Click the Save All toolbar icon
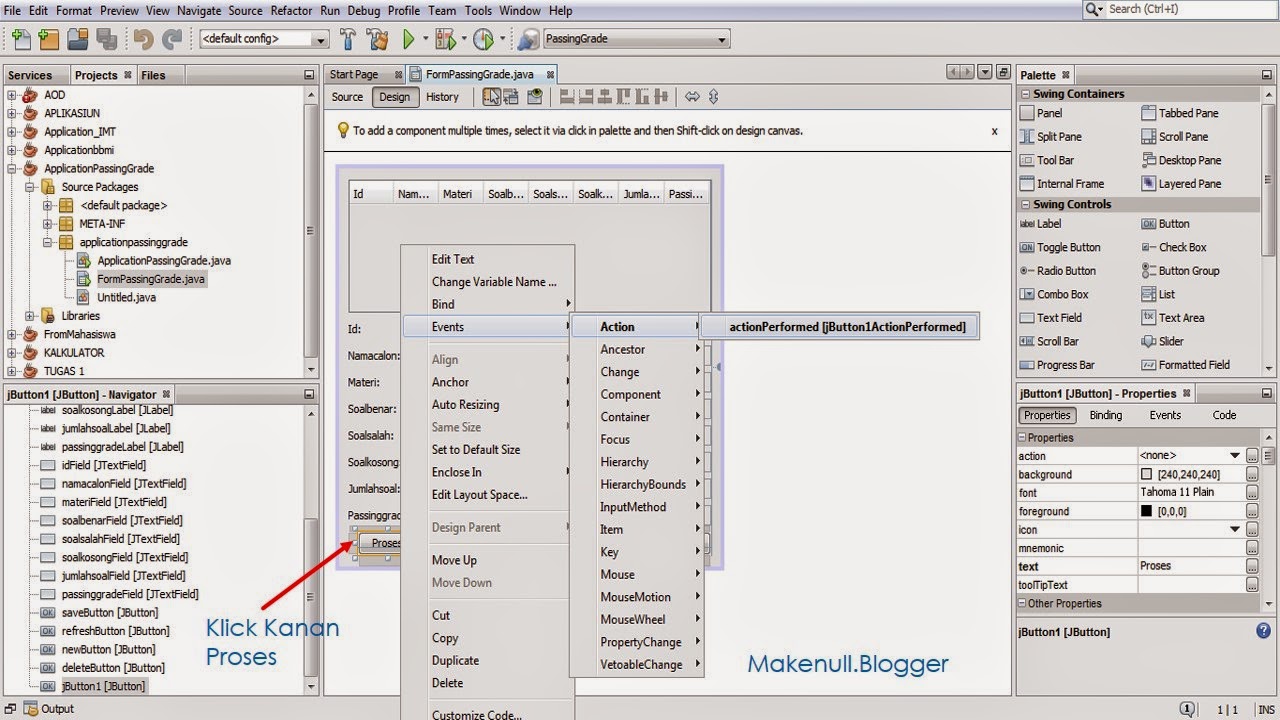Image resolution: width=1280 pixels, height=720 pixels. coord(106,39)
